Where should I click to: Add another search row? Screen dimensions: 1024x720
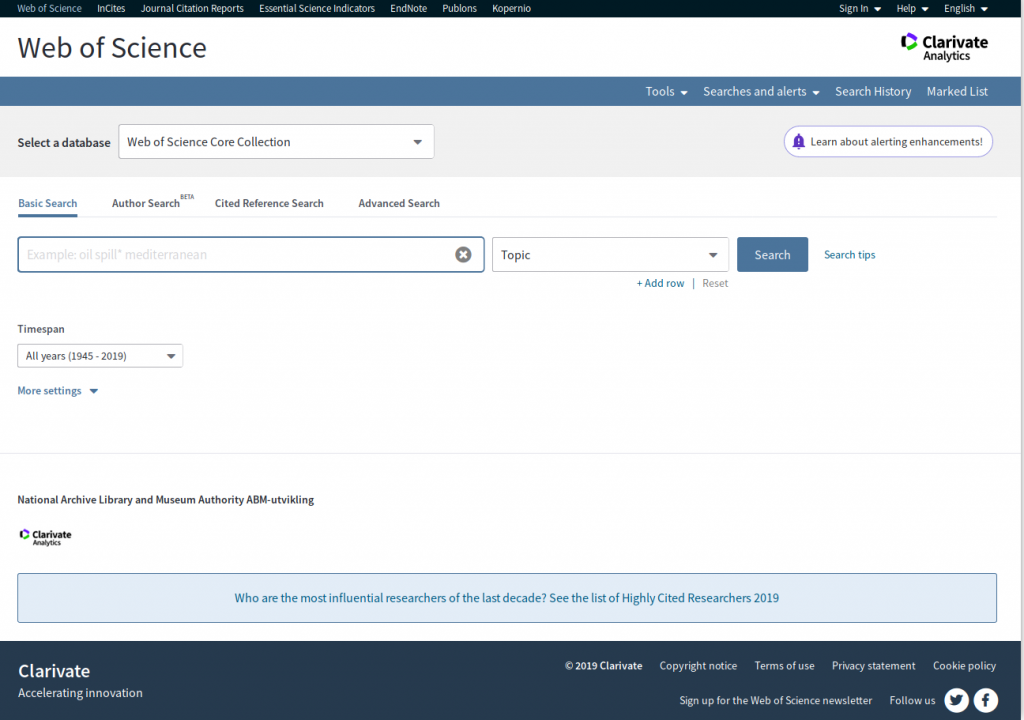tap(660, 283)
